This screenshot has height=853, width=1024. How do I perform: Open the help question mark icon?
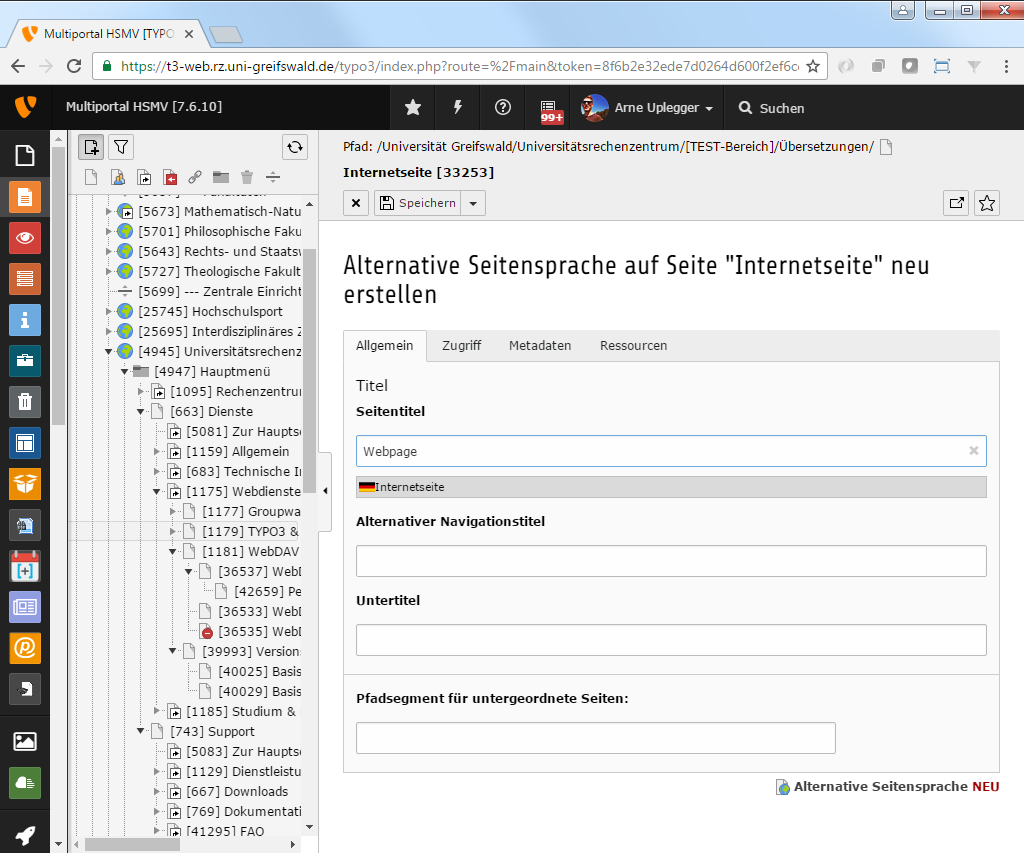tap(503, 108)
